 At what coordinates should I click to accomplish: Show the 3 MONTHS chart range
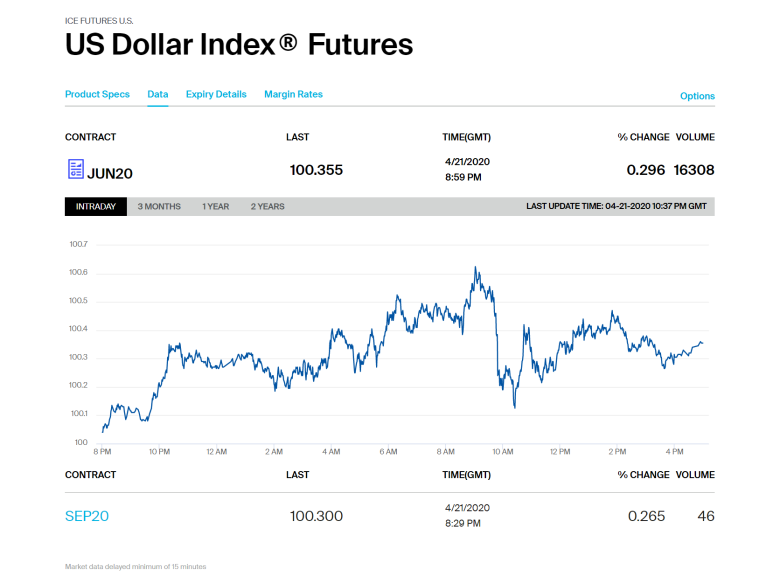159,207
